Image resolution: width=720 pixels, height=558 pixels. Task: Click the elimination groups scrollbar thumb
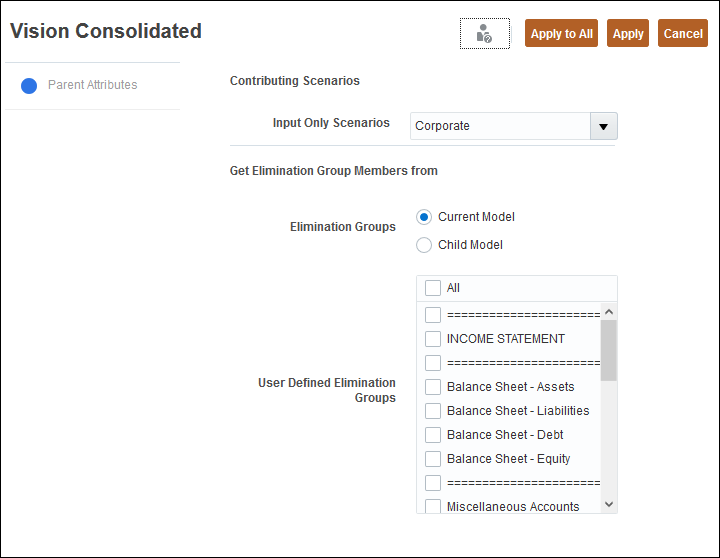pos(609,350)
